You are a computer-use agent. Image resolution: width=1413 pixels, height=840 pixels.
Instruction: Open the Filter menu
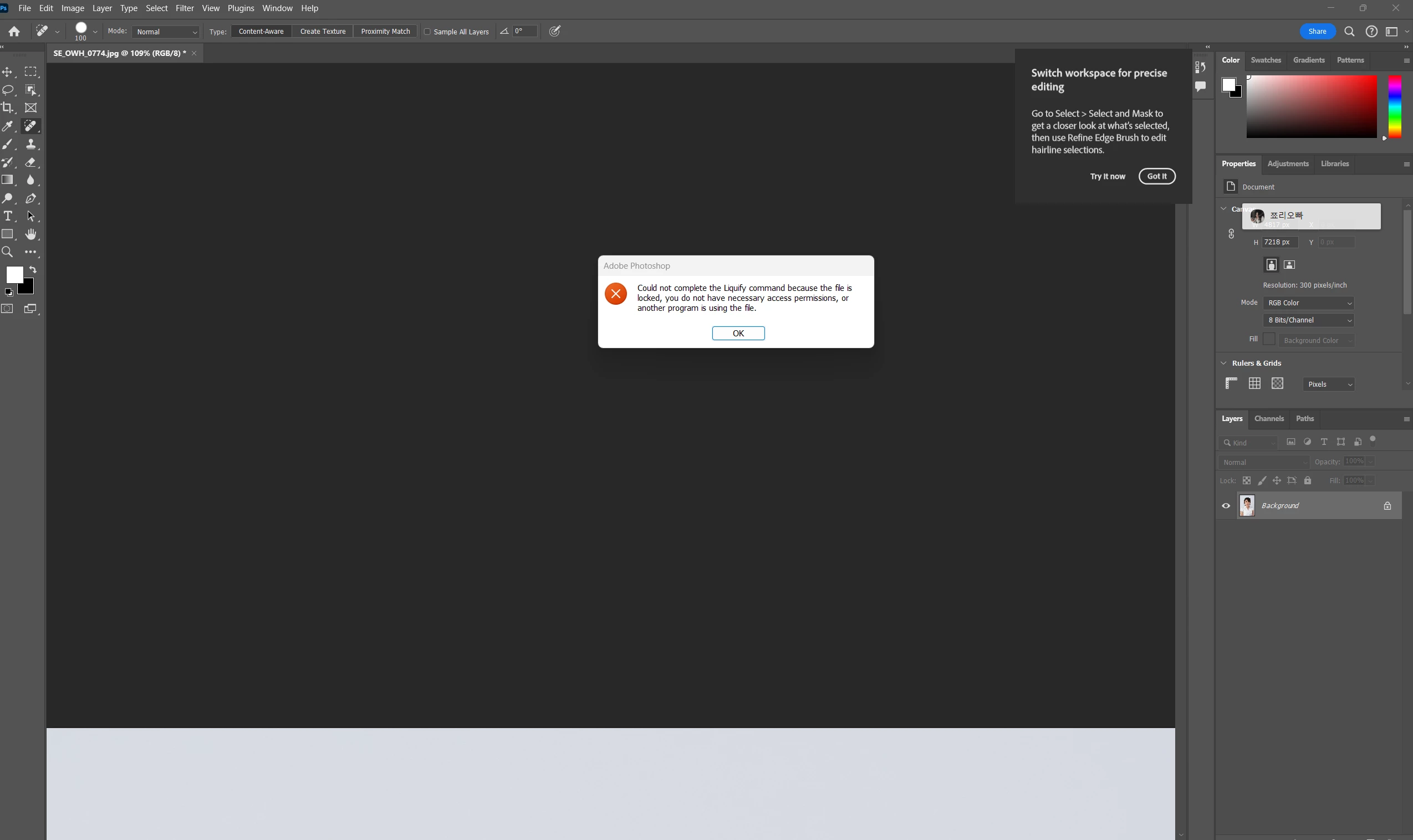click(x=185, y=8)
